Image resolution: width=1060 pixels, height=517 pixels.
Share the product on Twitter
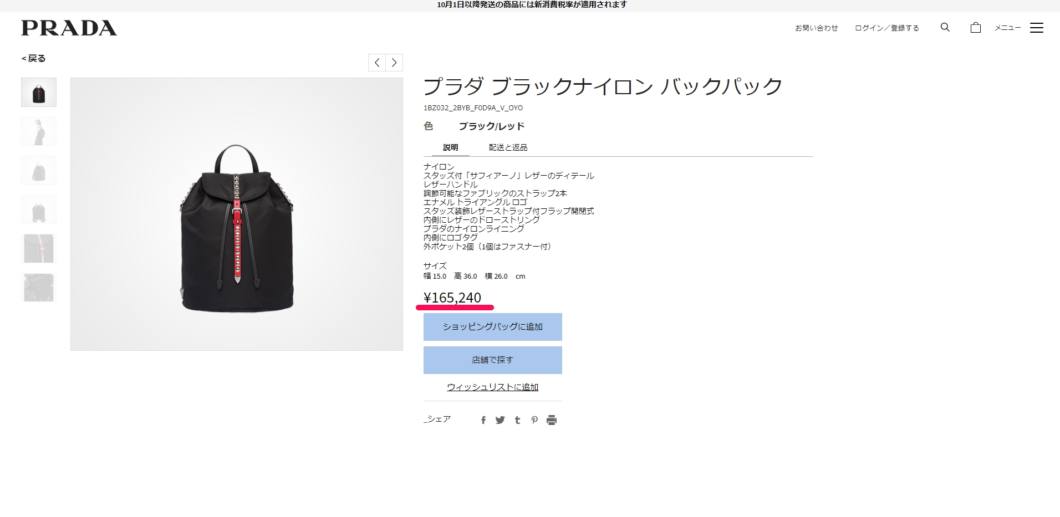point(500,420)
